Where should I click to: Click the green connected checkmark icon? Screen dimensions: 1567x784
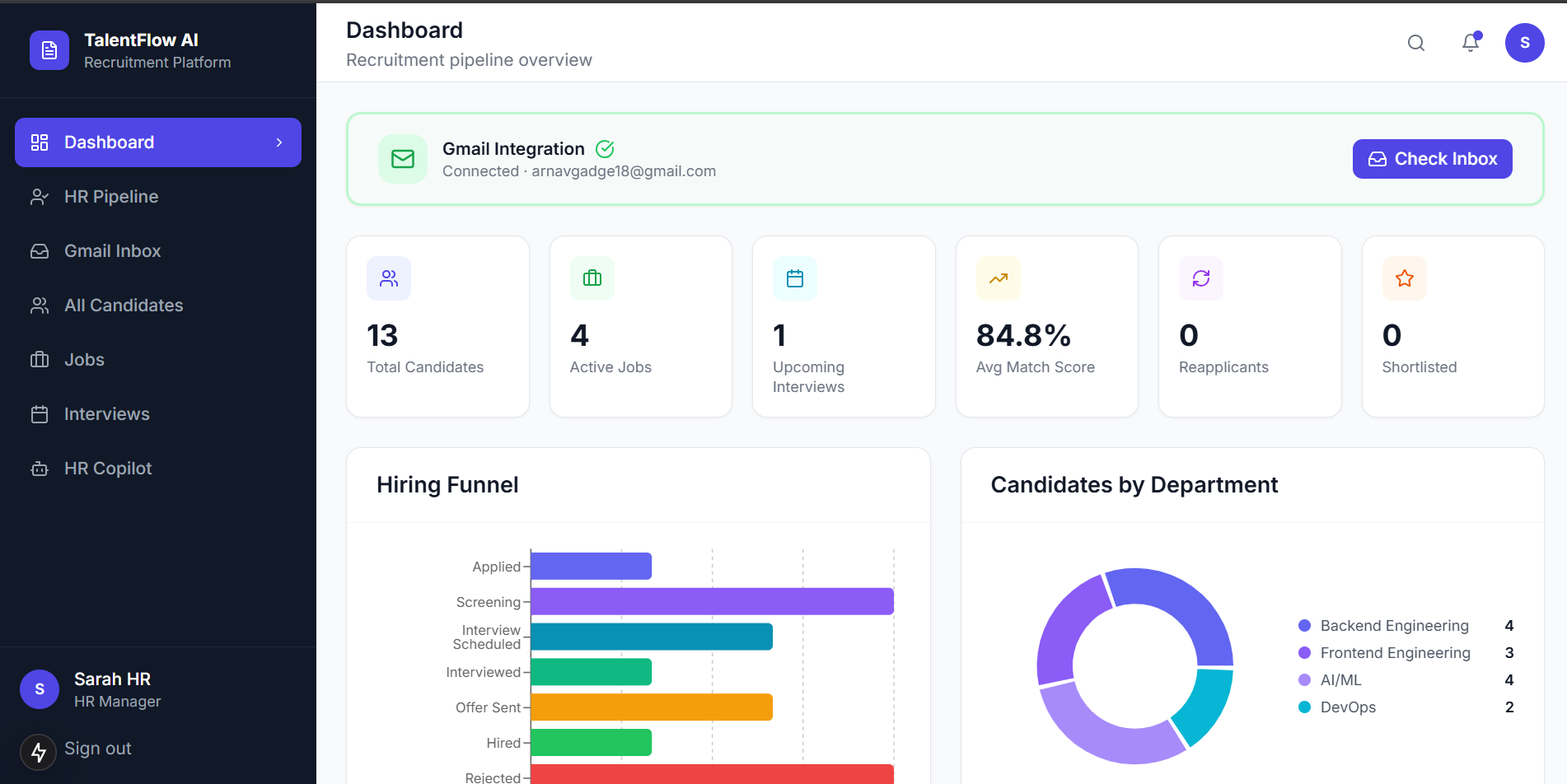[605, 149]
